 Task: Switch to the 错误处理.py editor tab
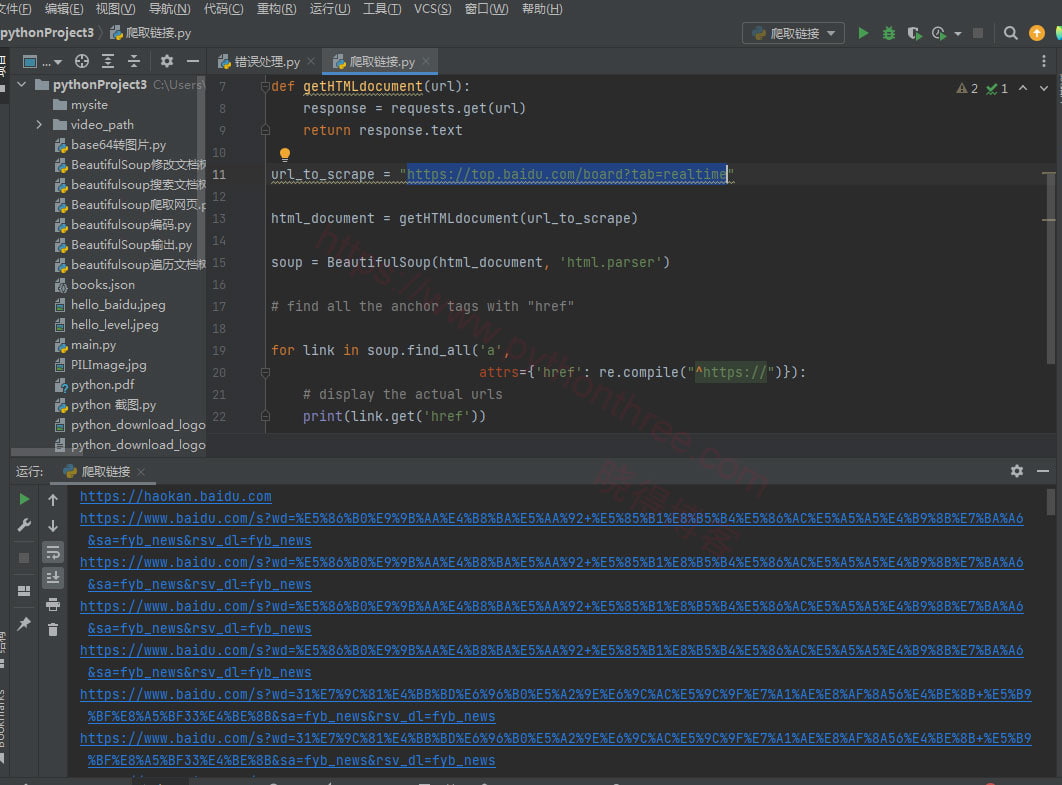pyautogui.click(x=266, y=62)
